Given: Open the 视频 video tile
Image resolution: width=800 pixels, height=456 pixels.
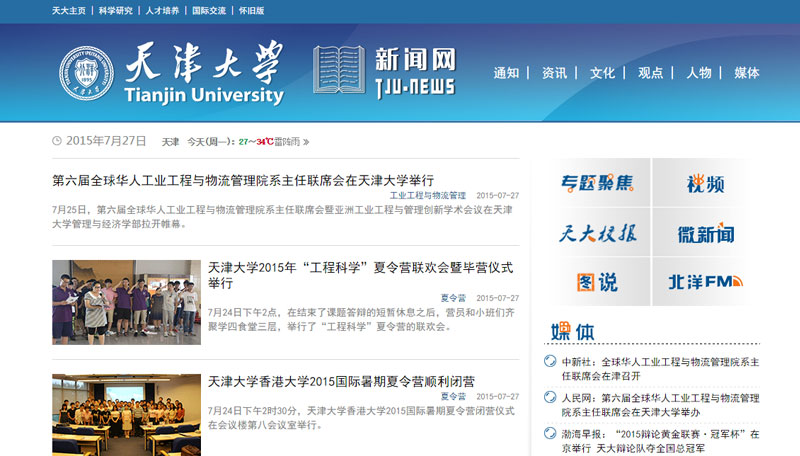Looking at the screenshot, I should point(705,183).
